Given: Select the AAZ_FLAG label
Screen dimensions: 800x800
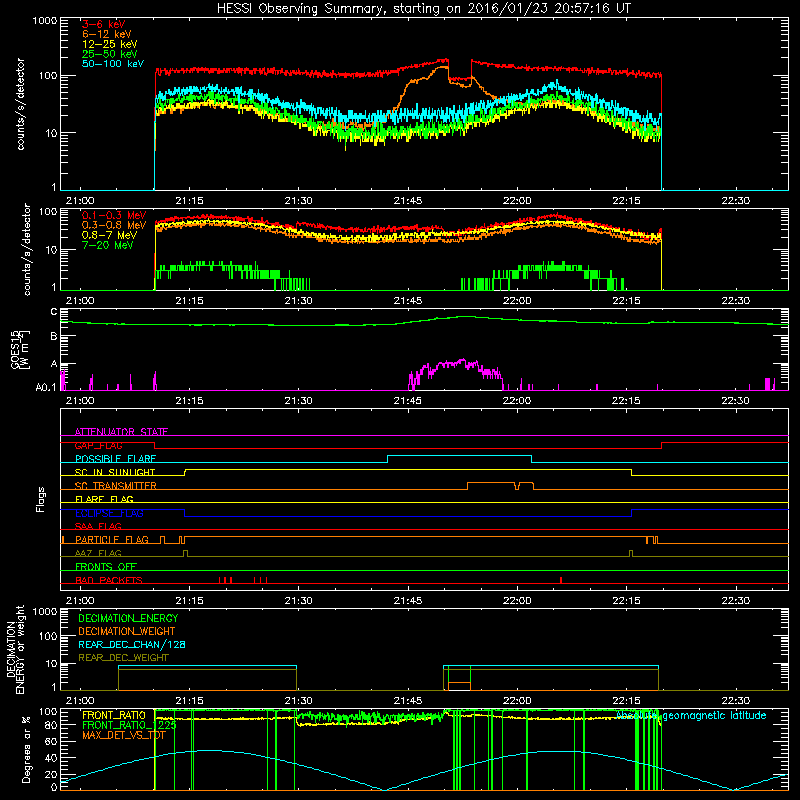Looking at the screenshot, I should 98,553.
